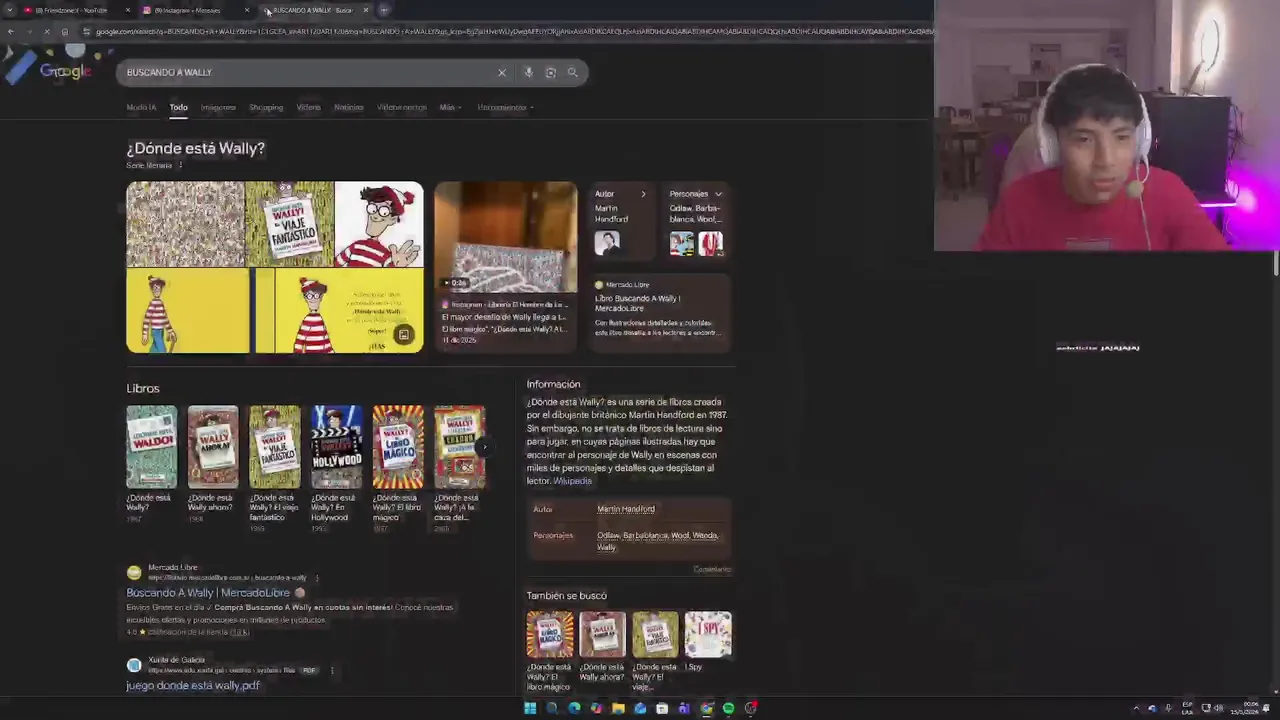Go back in browser history

[x=10, y=31]
